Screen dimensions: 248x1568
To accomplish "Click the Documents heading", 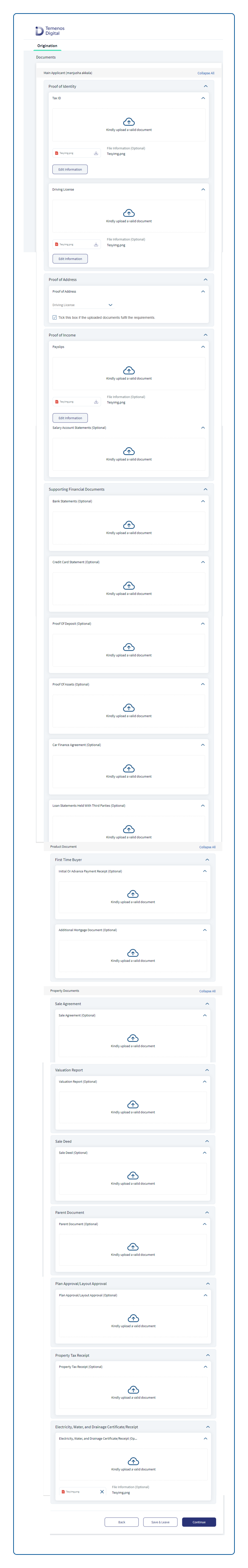I will pyautogui.click(x=46, y=57).
